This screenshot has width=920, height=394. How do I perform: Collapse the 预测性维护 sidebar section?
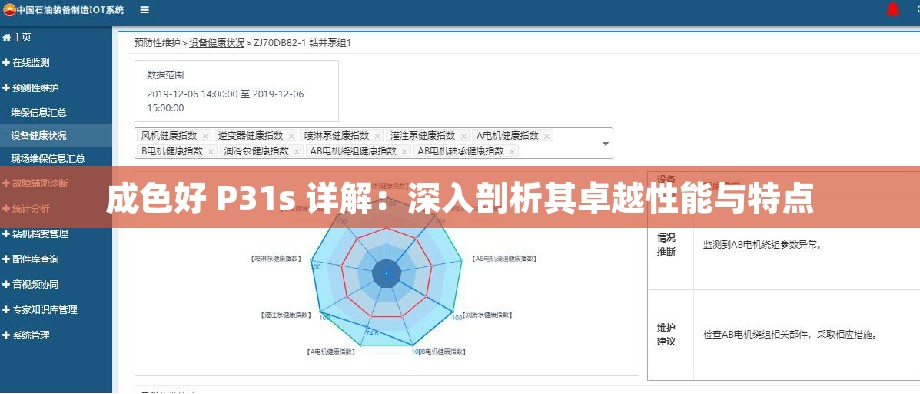pos(31,88)
